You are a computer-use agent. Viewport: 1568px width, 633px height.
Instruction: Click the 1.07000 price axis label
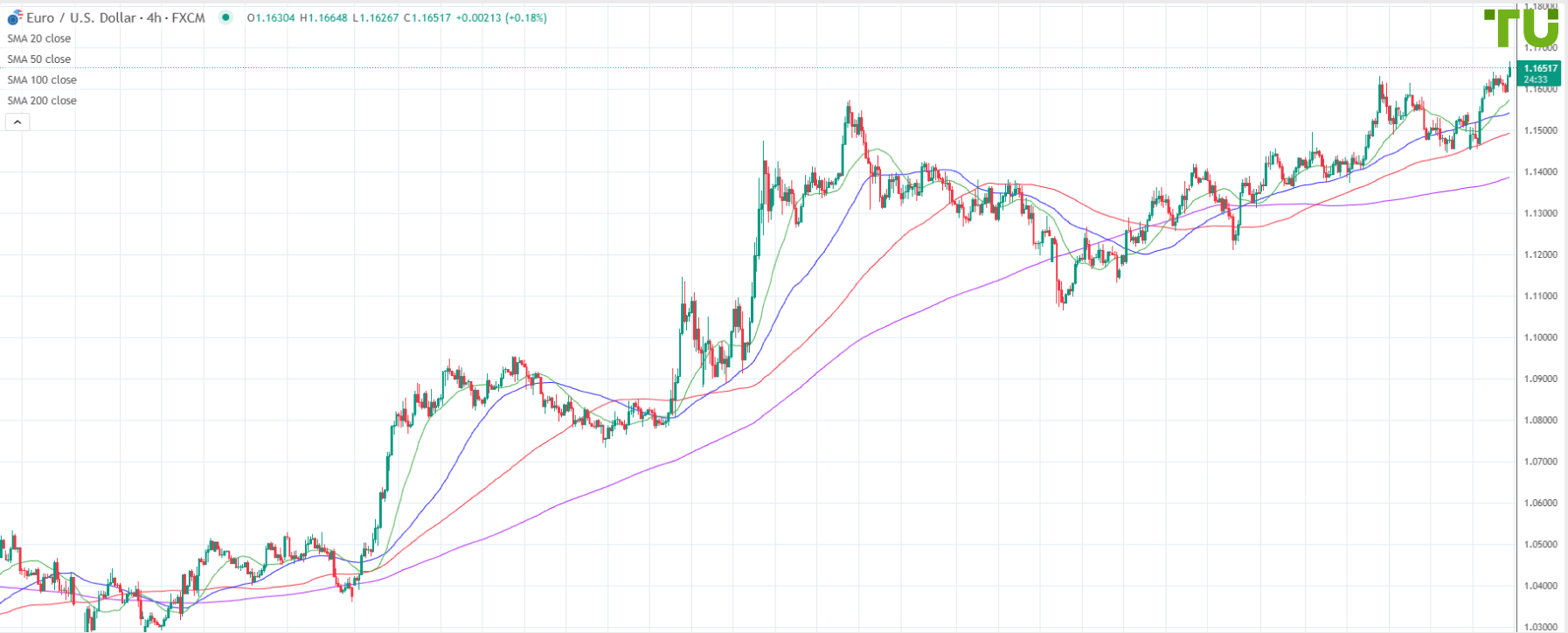coord(1540,462)
